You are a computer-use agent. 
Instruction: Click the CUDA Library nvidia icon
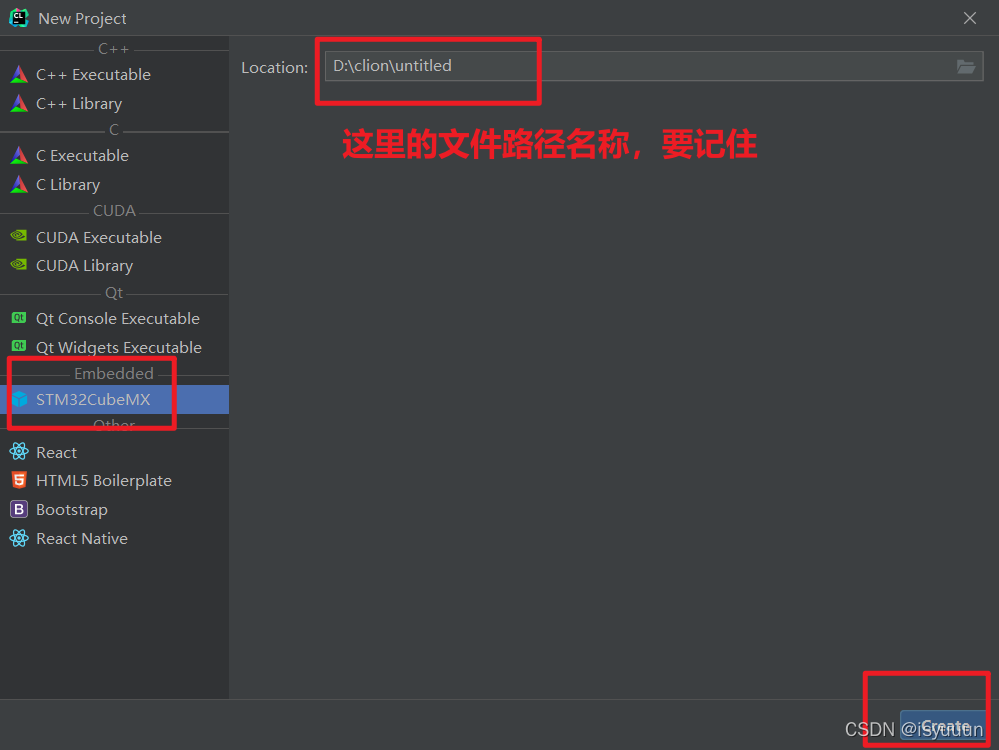[x=19, y=264]
